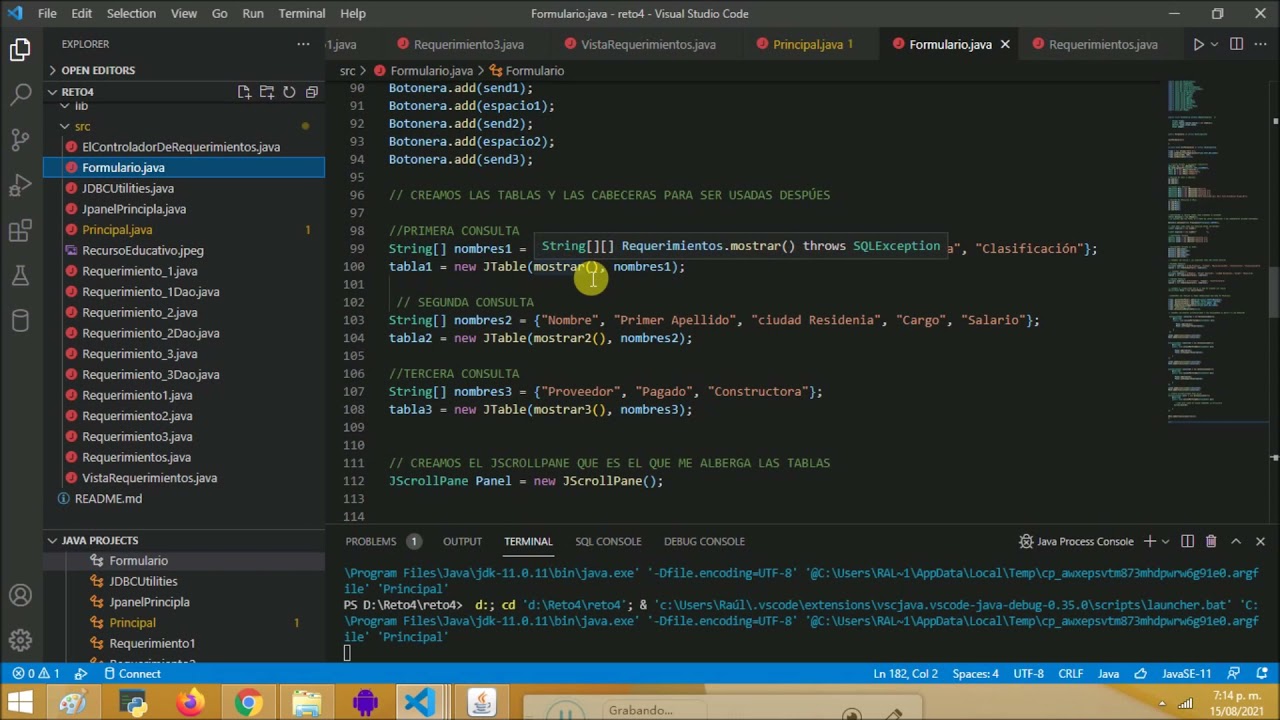Click Formulario.java in breadcrumb path
The image size is (1280, 720).
pos(431,71)
